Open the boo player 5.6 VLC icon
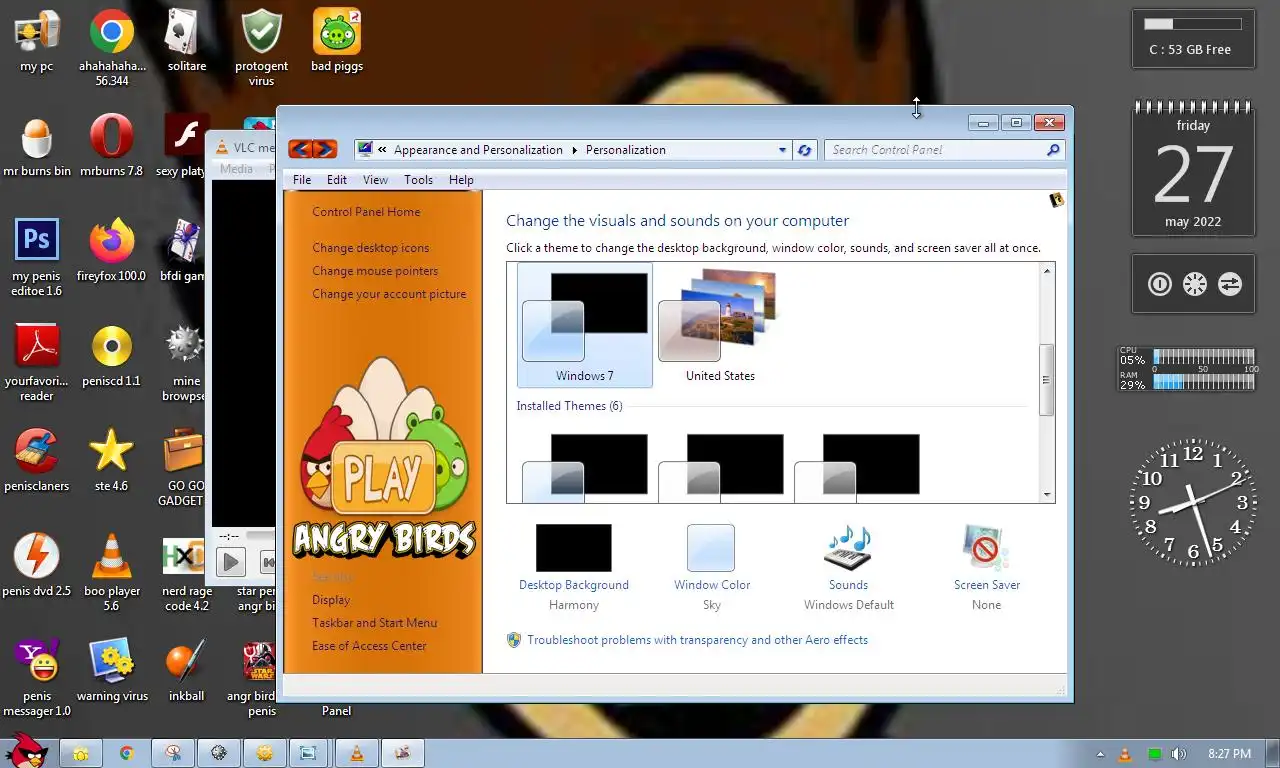The height and width of the screenshot is (768, 1280). (x=112, y=572)
